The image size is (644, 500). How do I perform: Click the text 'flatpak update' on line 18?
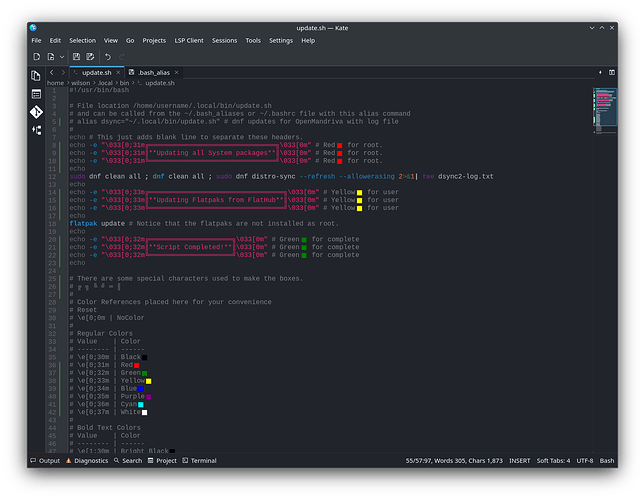97,224
